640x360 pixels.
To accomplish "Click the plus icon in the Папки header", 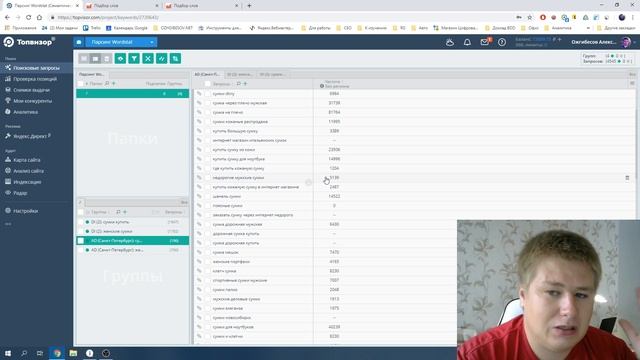I will 114,84.
